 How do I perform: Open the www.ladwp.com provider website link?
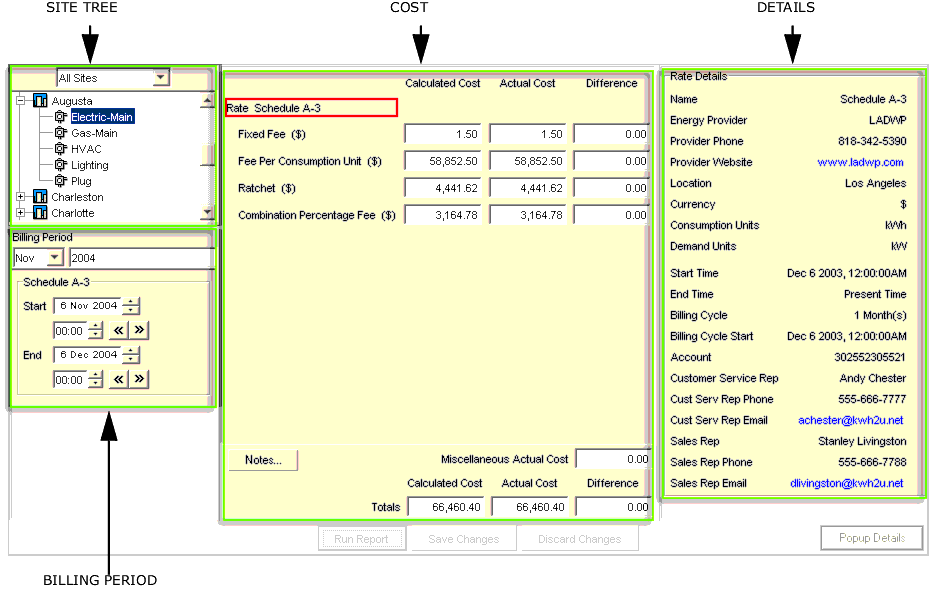(860, 162)
